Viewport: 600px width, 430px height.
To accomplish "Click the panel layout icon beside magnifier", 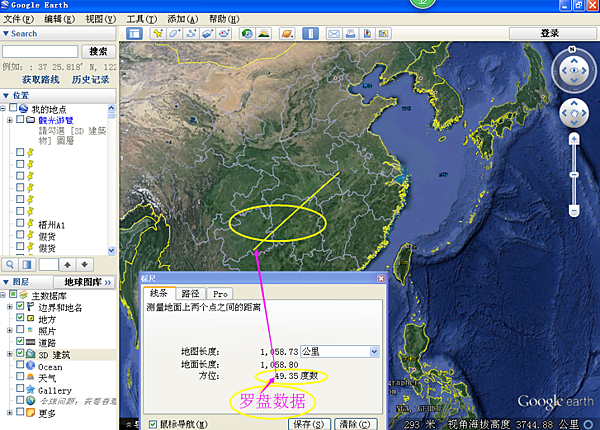I will tap(27, 265).
